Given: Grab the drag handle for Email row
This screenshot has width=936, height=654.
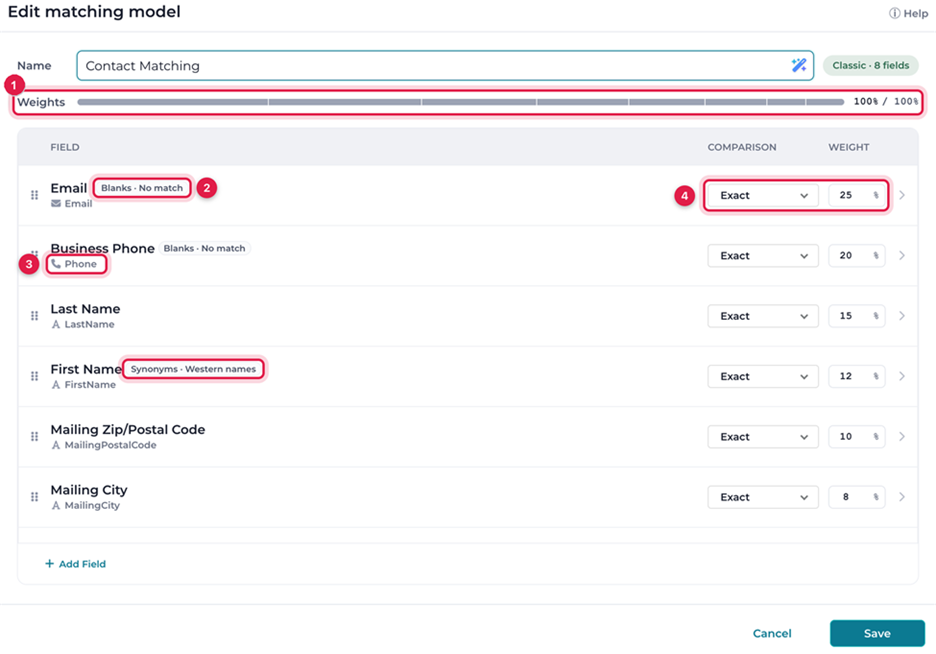Looking at the screenshot, I should [35, 195].
